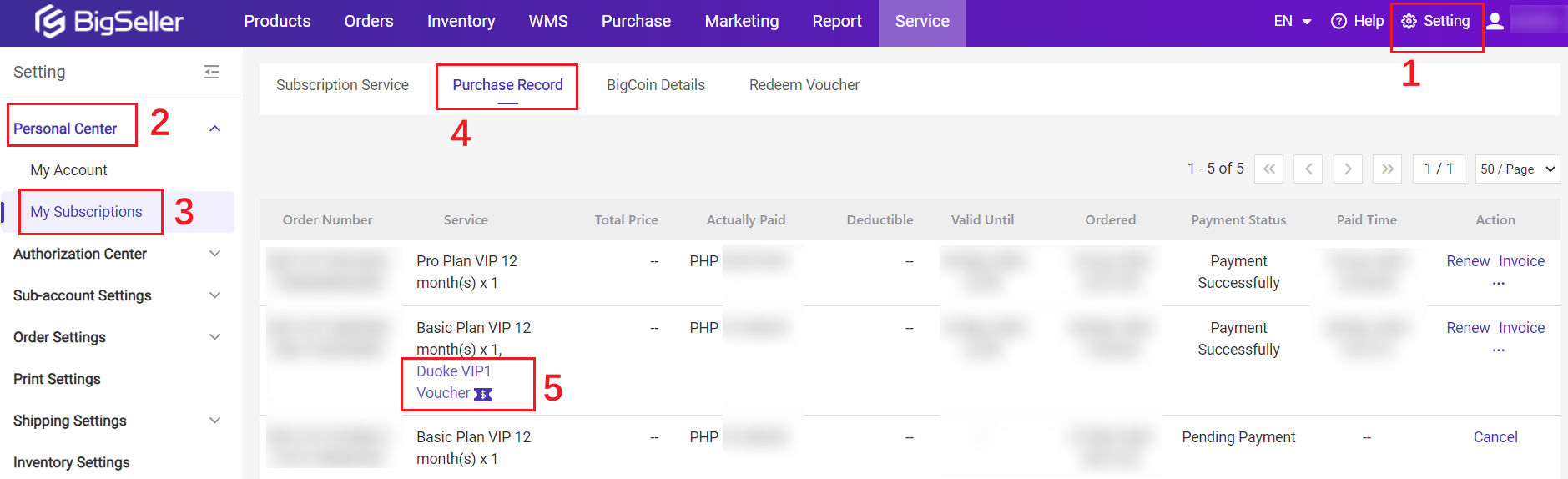Open the 50 / Page size dropdown

1517,169
